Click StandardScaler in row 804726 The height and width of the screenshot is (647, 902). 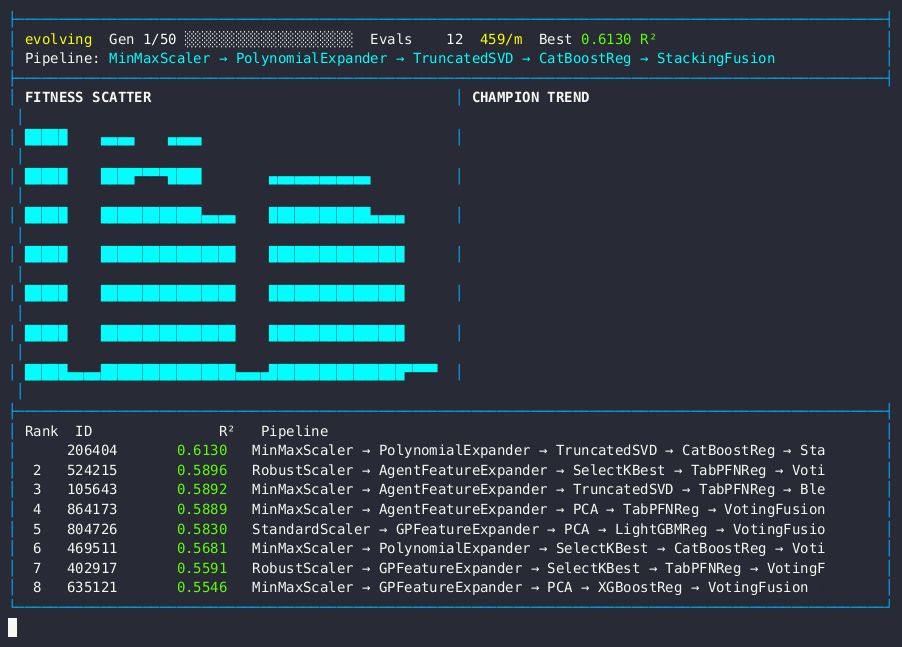(x=311, y=529)
